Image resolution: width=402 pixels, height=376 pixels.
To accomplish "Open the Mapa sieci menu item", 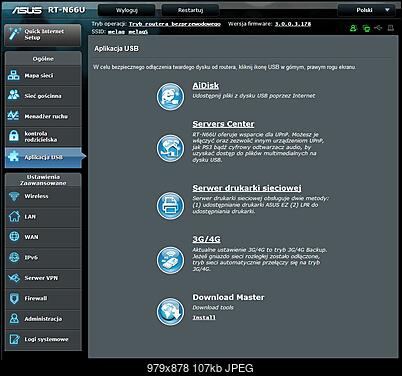I will click(x=43, y=75).
